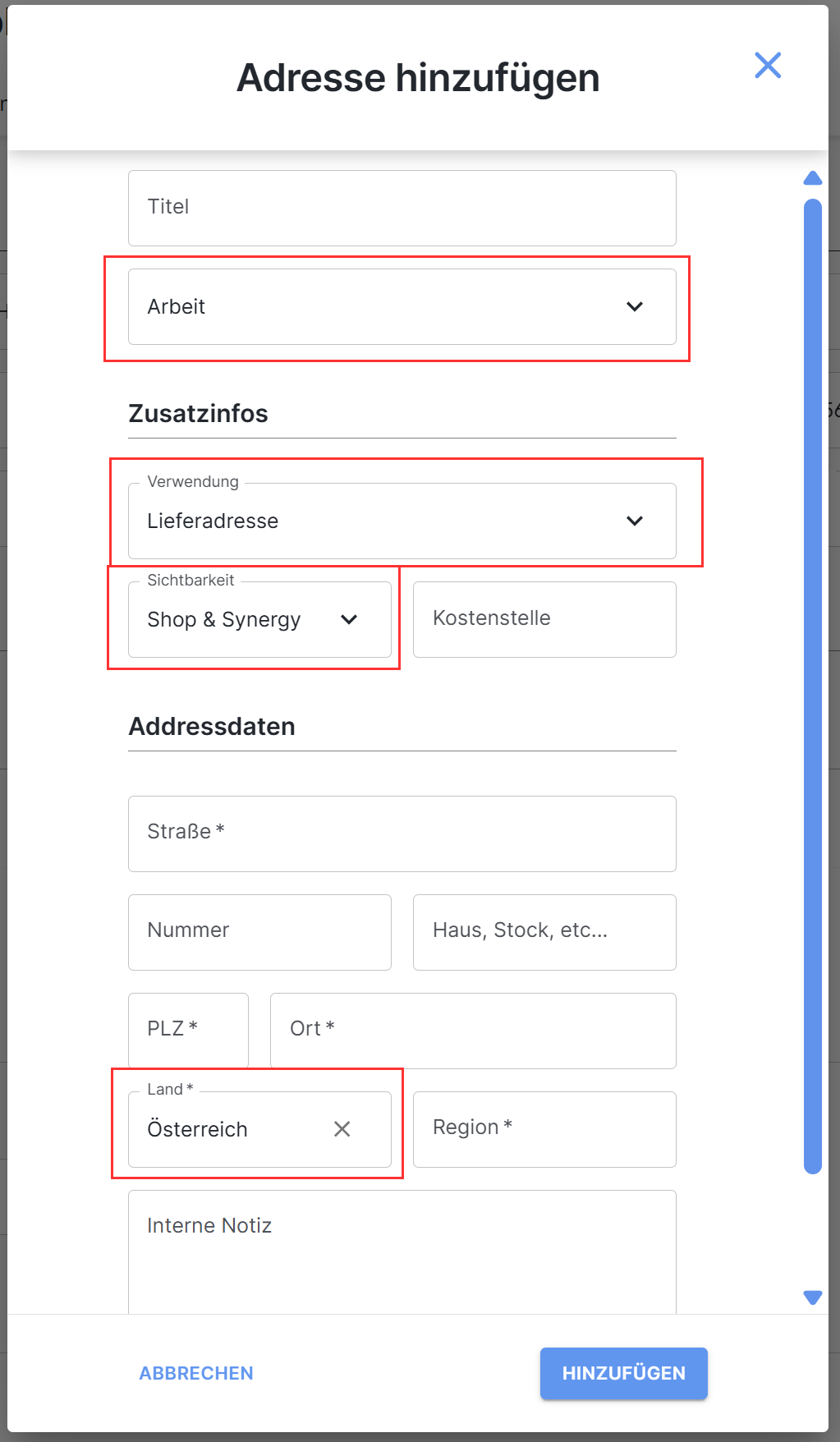Focus the Kostenstelle field

[544, 619]
